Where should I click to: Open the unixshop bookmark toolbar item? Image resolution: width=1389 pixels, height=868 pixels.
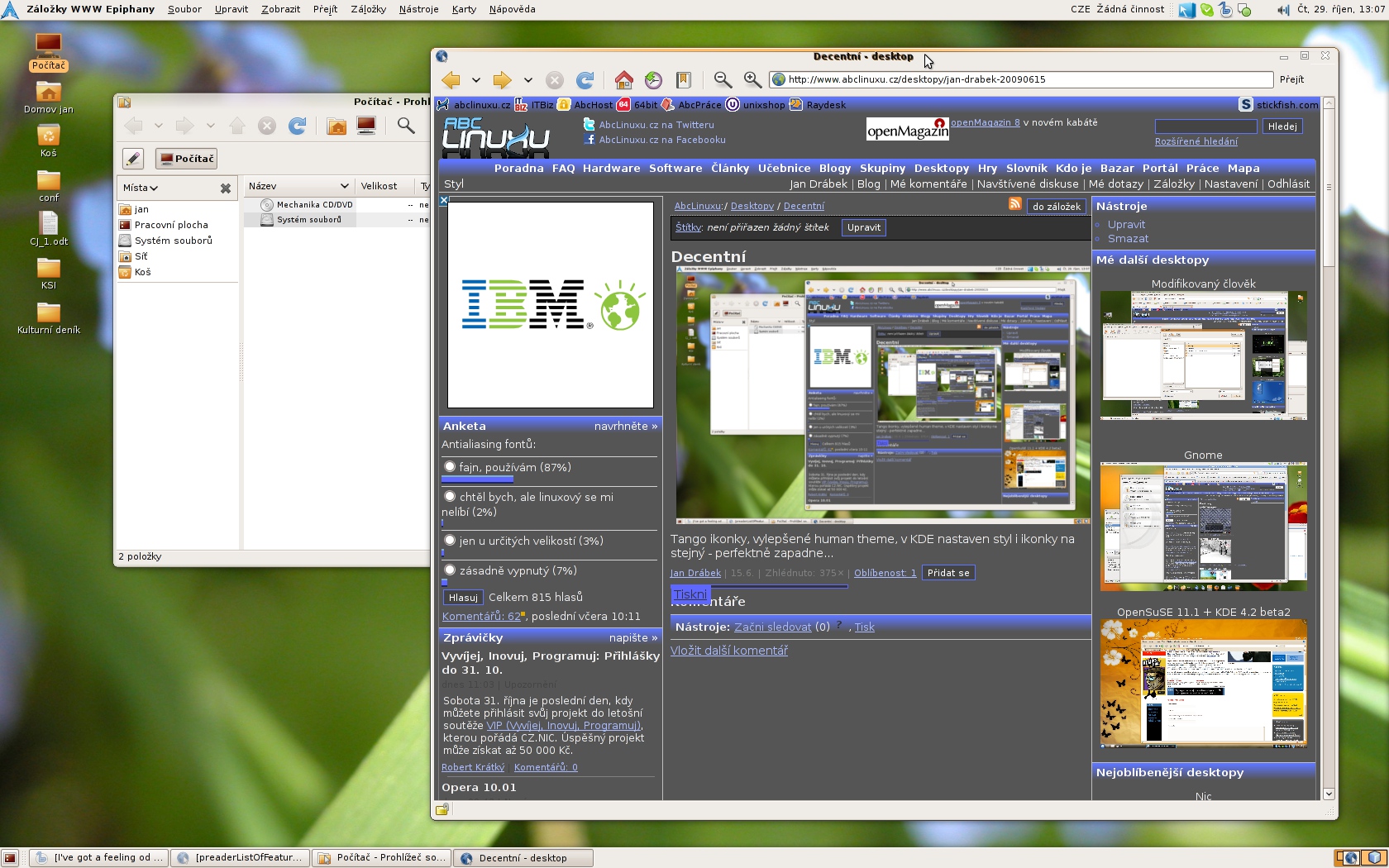756,105
